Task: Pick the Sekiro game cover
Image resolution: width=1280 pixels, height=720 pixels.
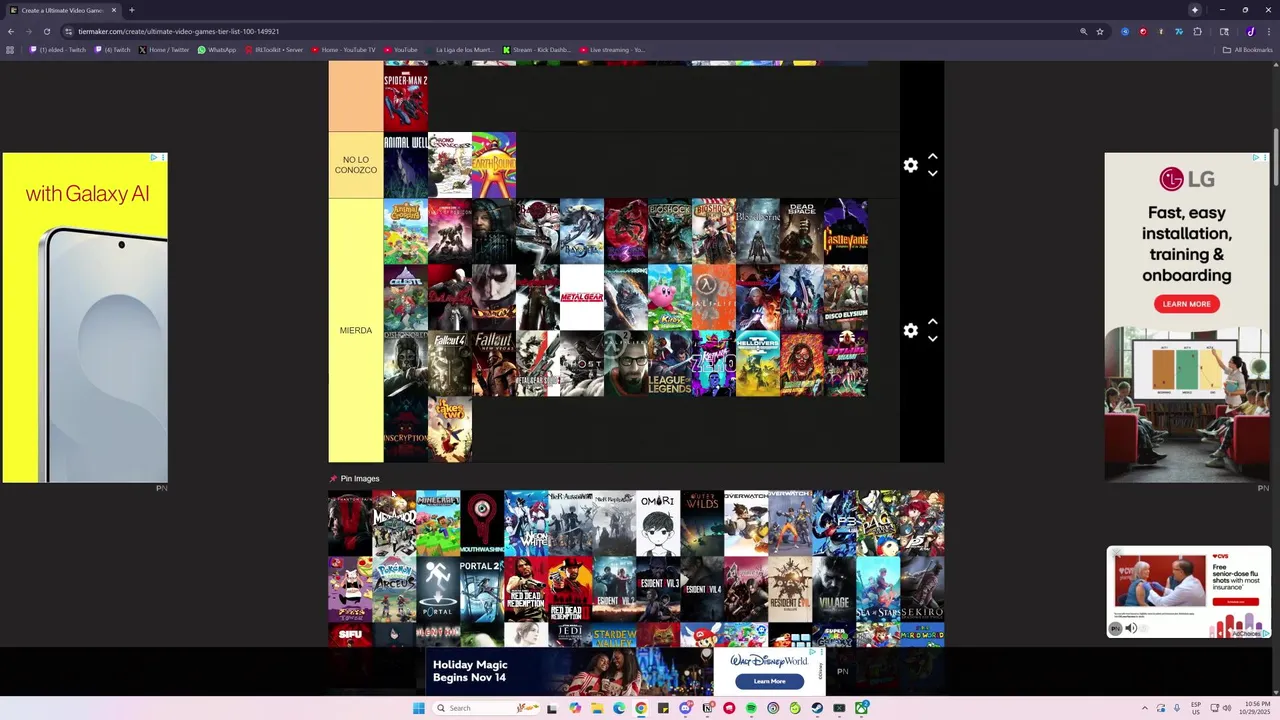Action: pos(922,589)
